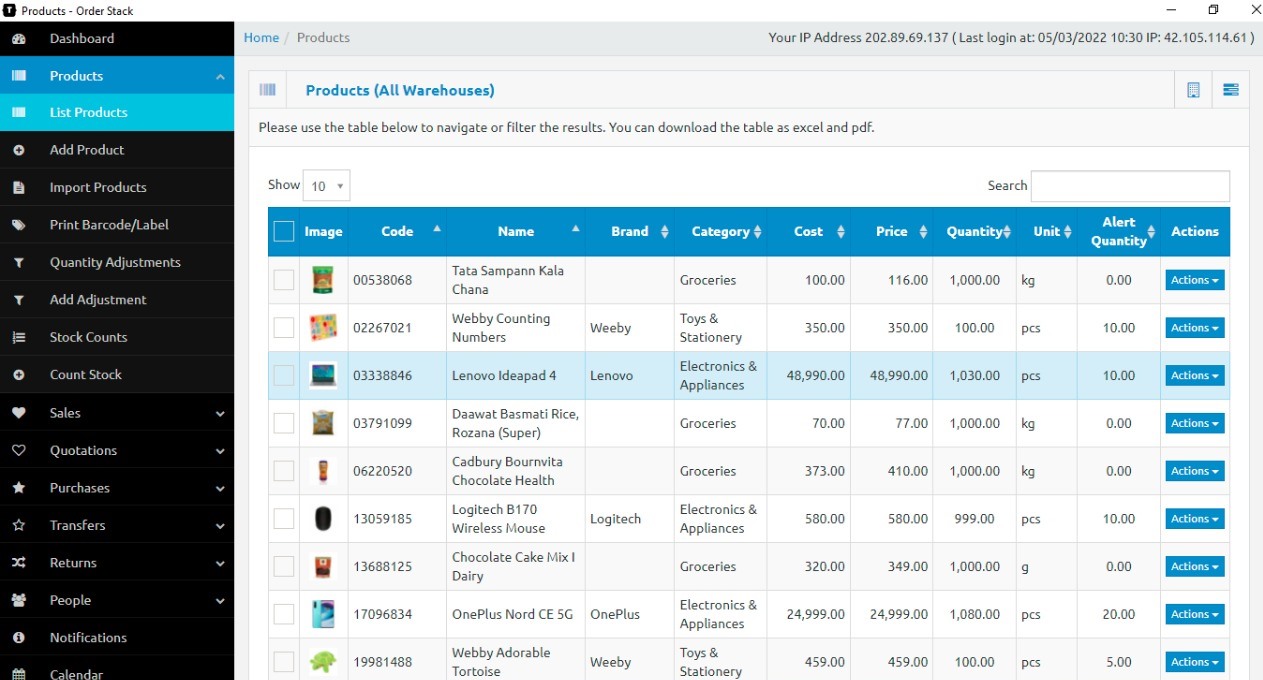Select the Chocolate Cake Mix row checkbox
The image size is (1263, 680).
click(284, 567)
